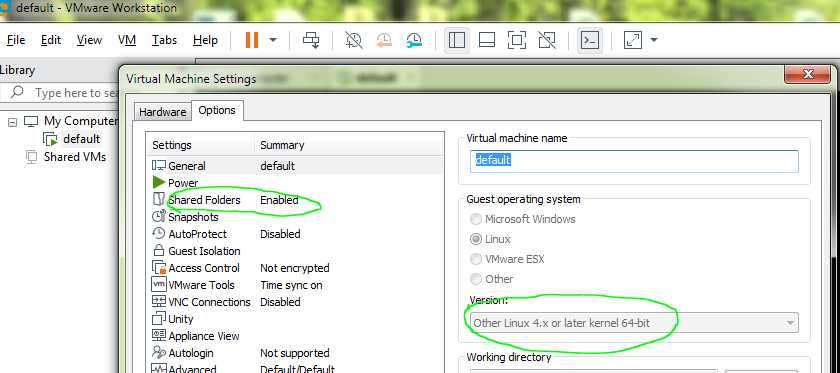Image resolution: width=840 pixels, height=373 pixels.
Task: Switch to the Hardware tab
Action: pos(162,112)
